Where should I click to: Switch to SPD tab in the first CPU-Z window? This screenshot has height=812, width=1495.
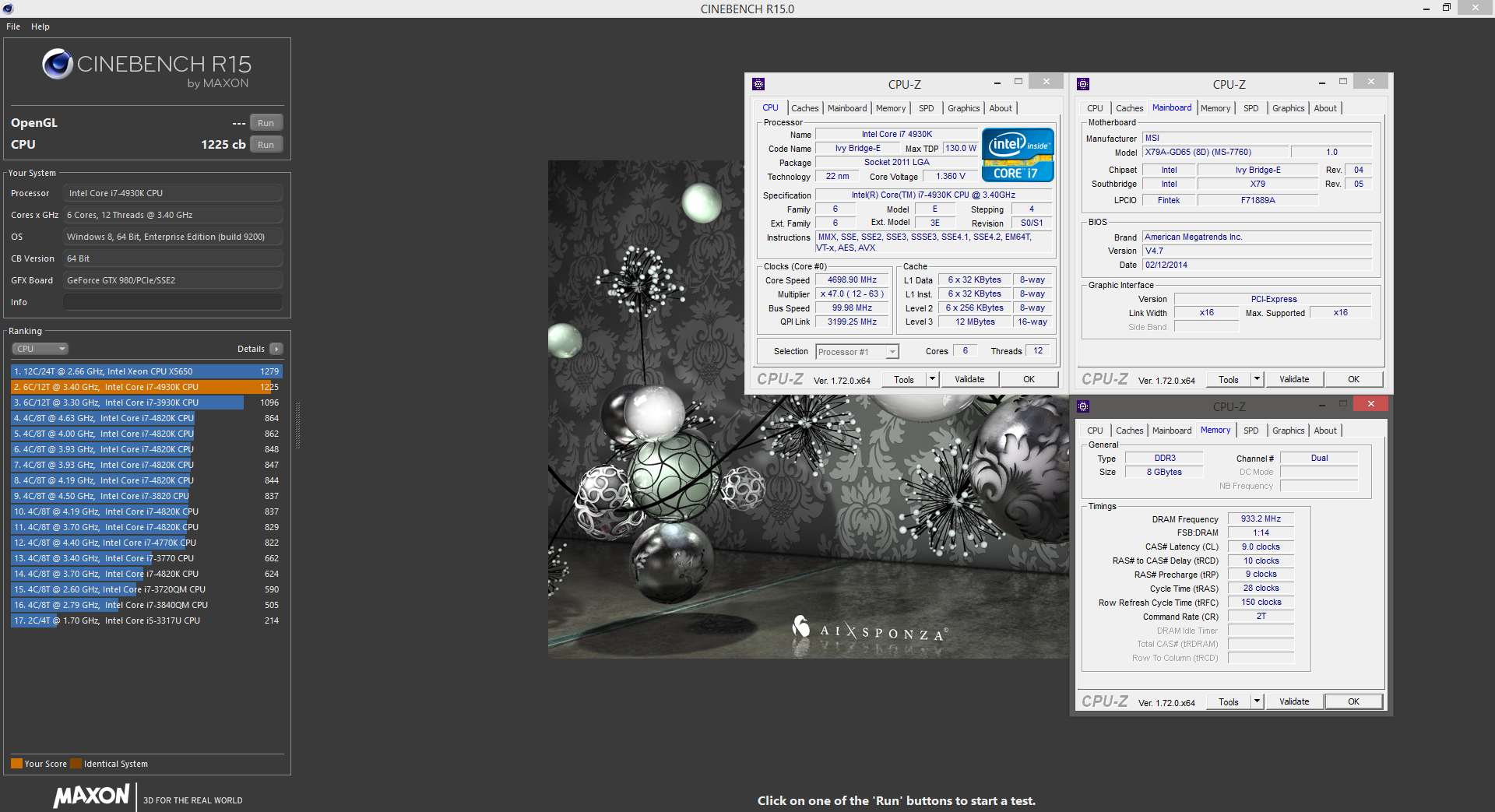click(927, 108)
